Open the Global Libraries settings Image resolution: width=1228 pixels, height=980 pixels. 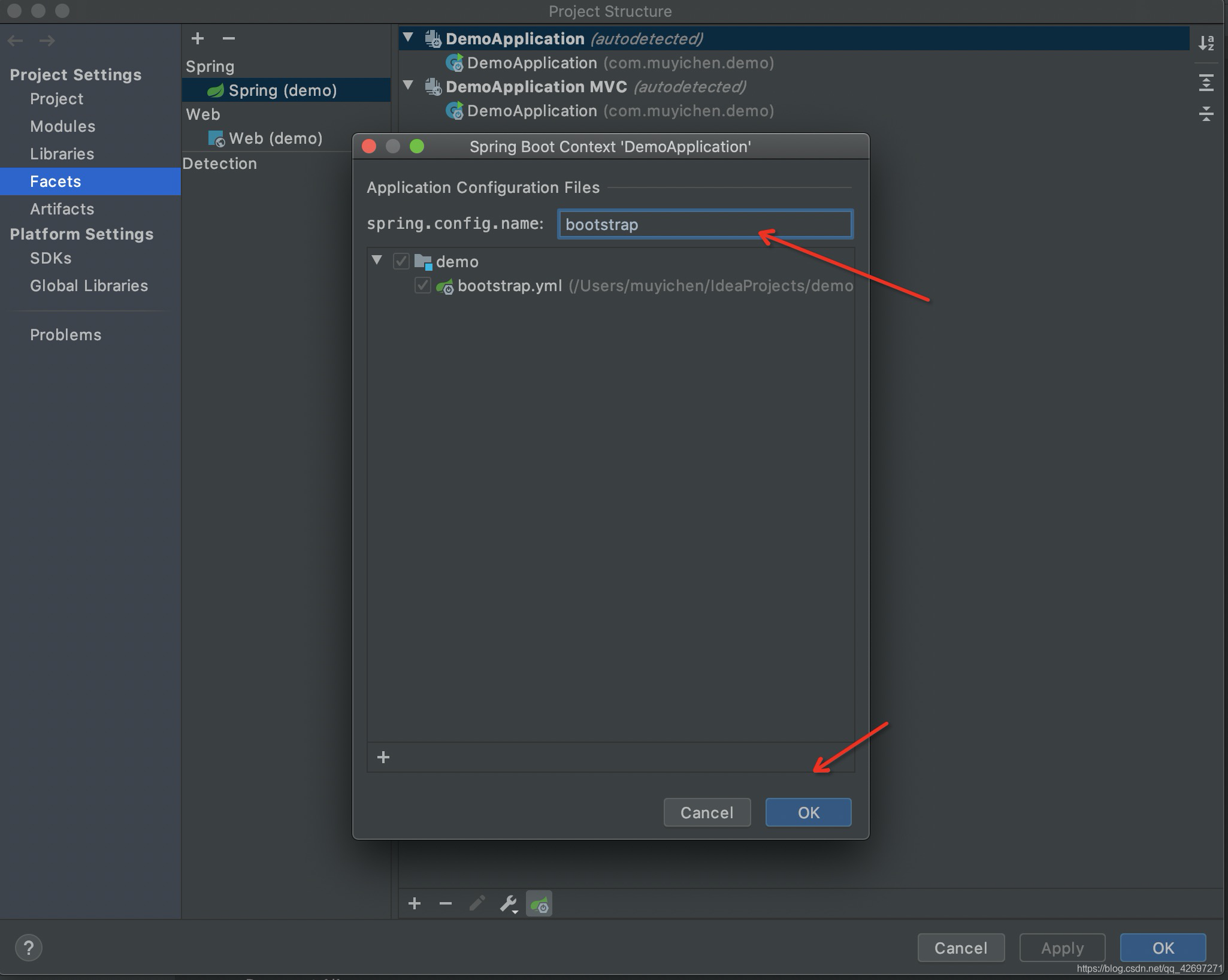point(89,286)
